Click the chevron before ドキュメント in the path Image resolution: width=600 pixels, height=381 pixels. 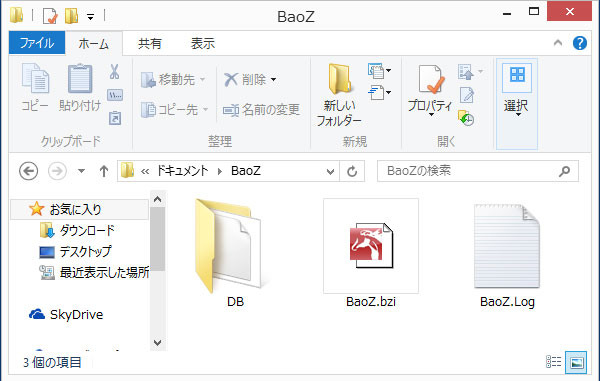tap(145, 171)
